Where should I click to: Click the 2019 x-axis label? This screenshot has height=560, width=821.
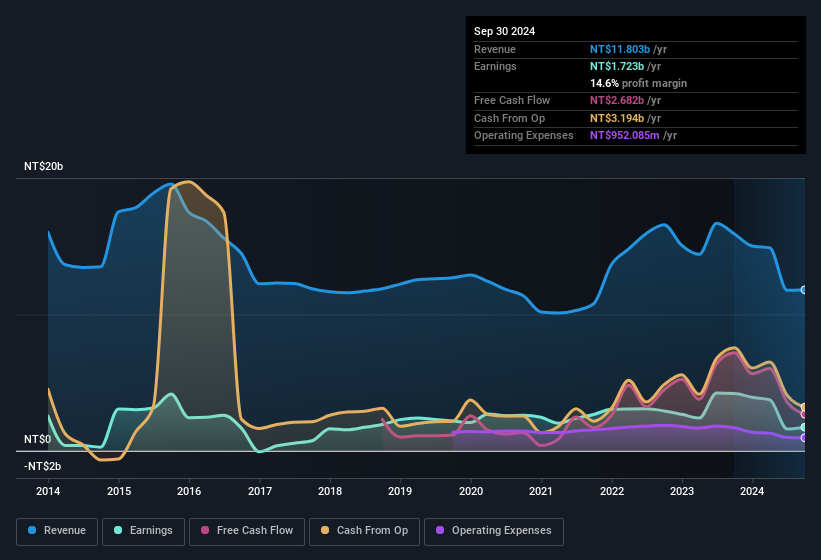[400, 491]
